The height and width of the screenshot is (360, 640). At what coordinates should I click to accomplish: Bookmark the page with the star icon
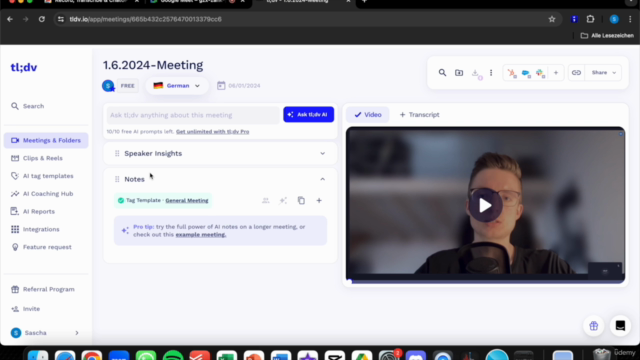(552, 19)
